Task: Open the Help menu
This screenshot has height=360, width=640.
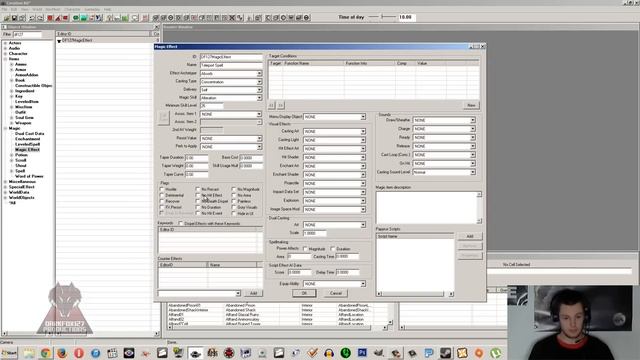Action: pos(108,9)
